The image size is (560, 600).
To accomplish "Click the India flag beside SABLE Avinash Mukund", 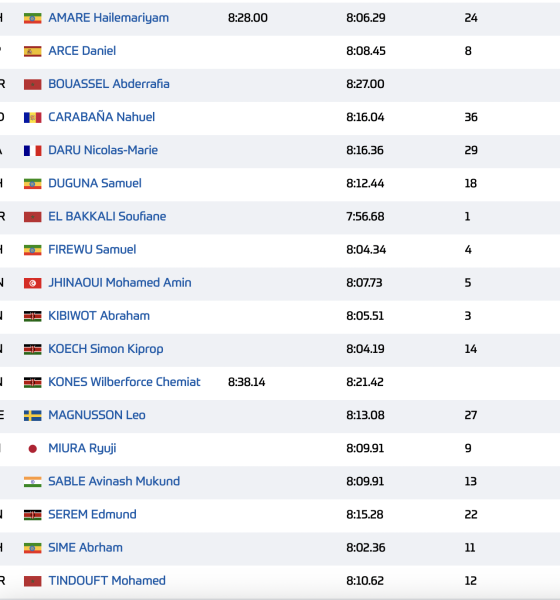I will pyautogui.click(x=33, y=481).
